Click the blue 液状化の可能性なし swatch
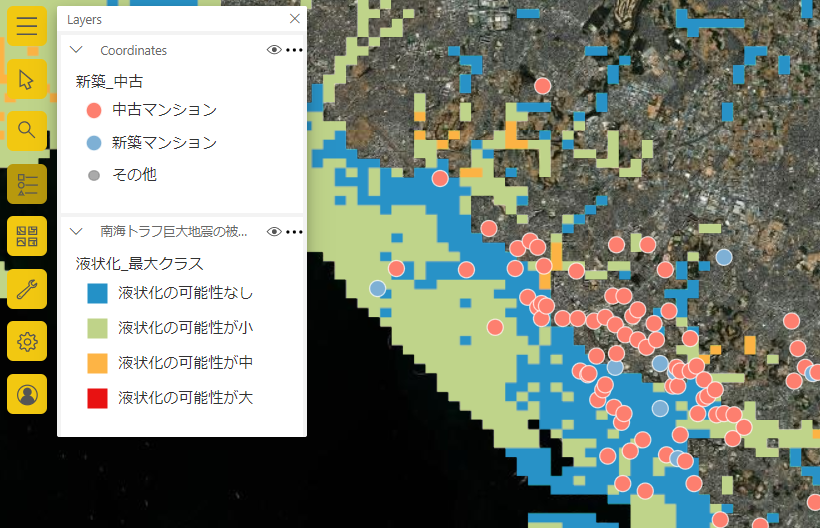 click(97, 293)
